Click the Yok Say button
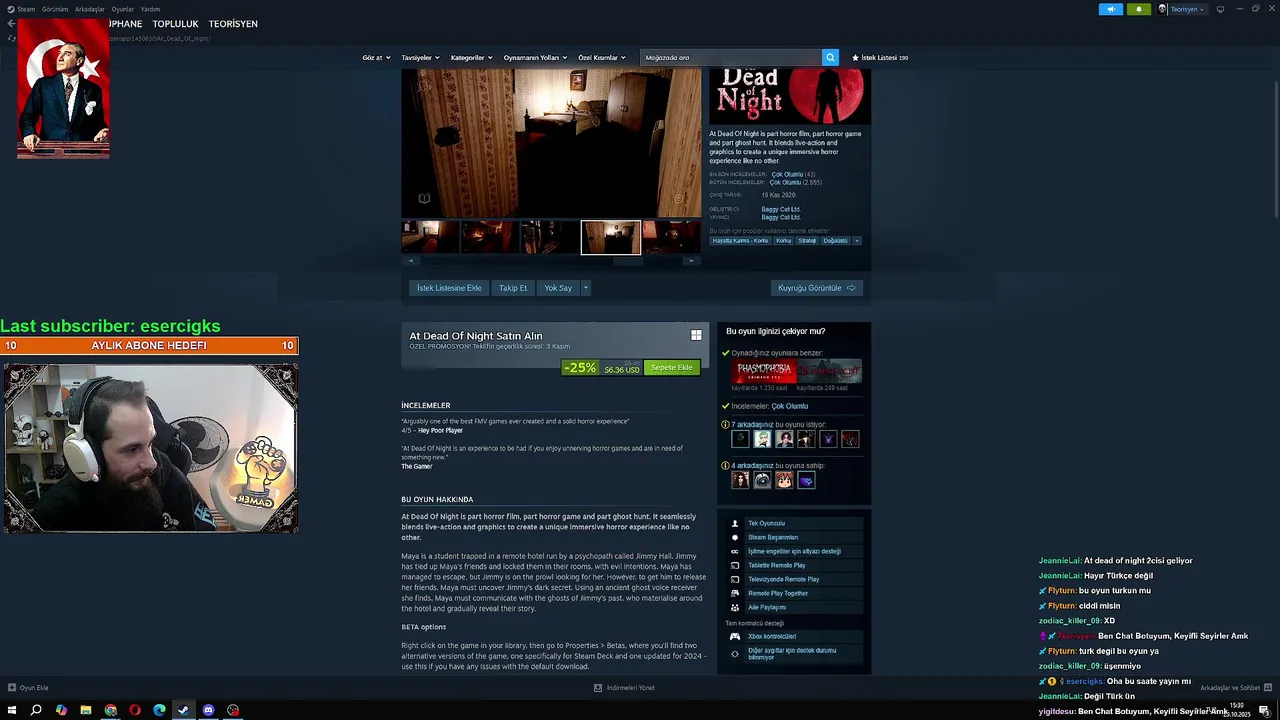This screenshot has height=720, width=1280. [x=558, y=288]
